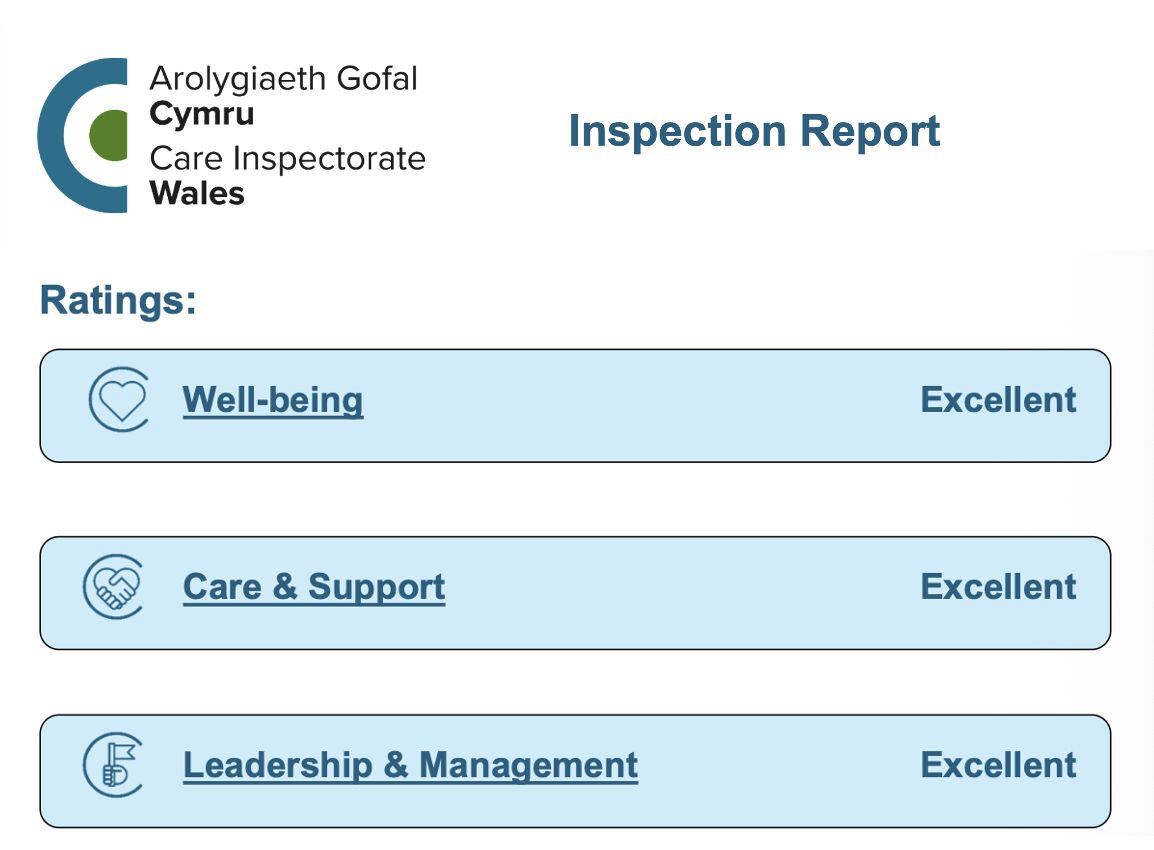
Task: Click the Care & Support handshake heart icon
Action: pyautogui.click(x=113, y=587)
